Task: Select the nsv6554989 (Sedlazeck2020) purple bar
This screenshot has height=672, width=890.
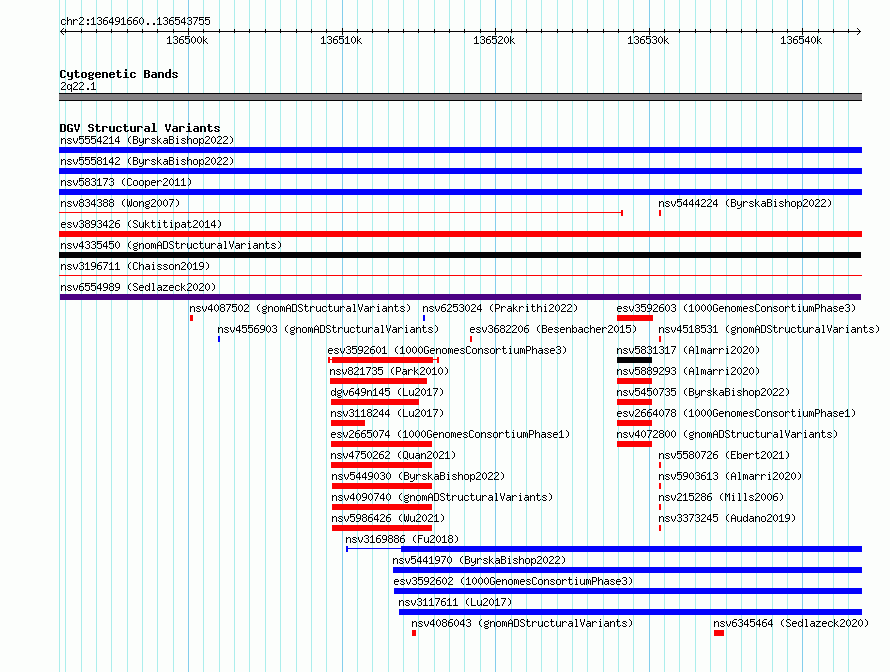Action: pos(460,297)
